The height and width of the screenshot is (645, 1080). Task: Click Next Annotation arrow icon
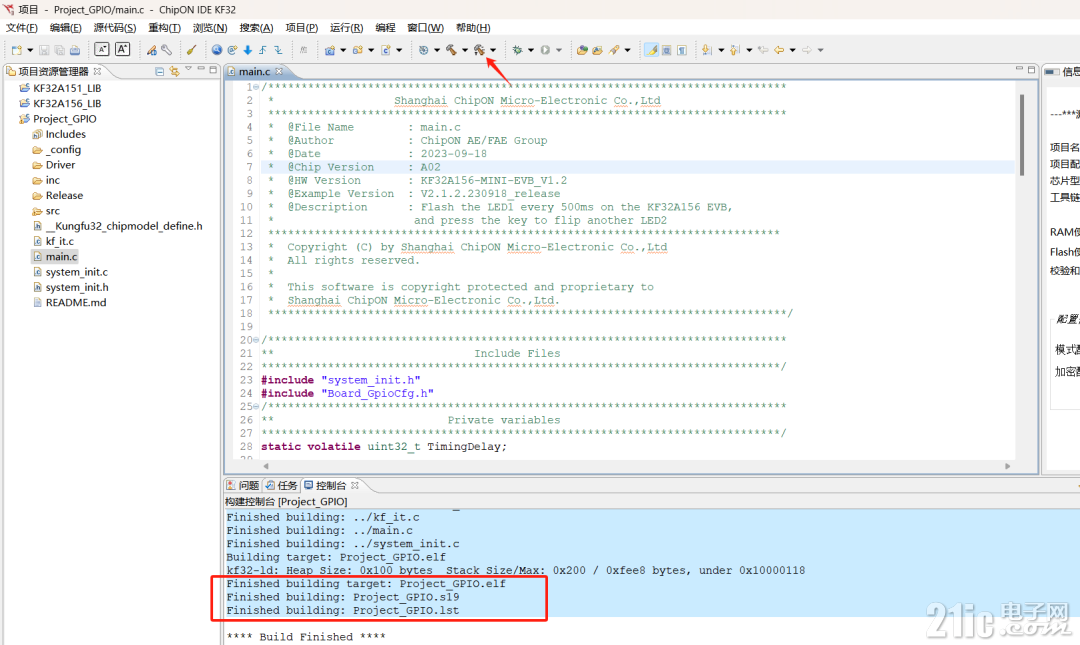click(x=706, y=50)
